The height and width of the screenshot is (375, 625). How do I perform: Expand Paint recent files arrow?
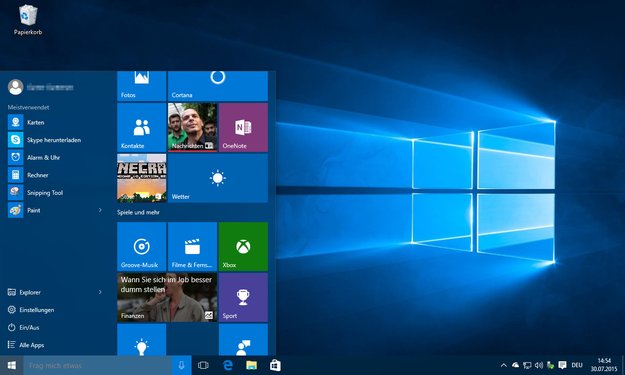pos(100,210)
